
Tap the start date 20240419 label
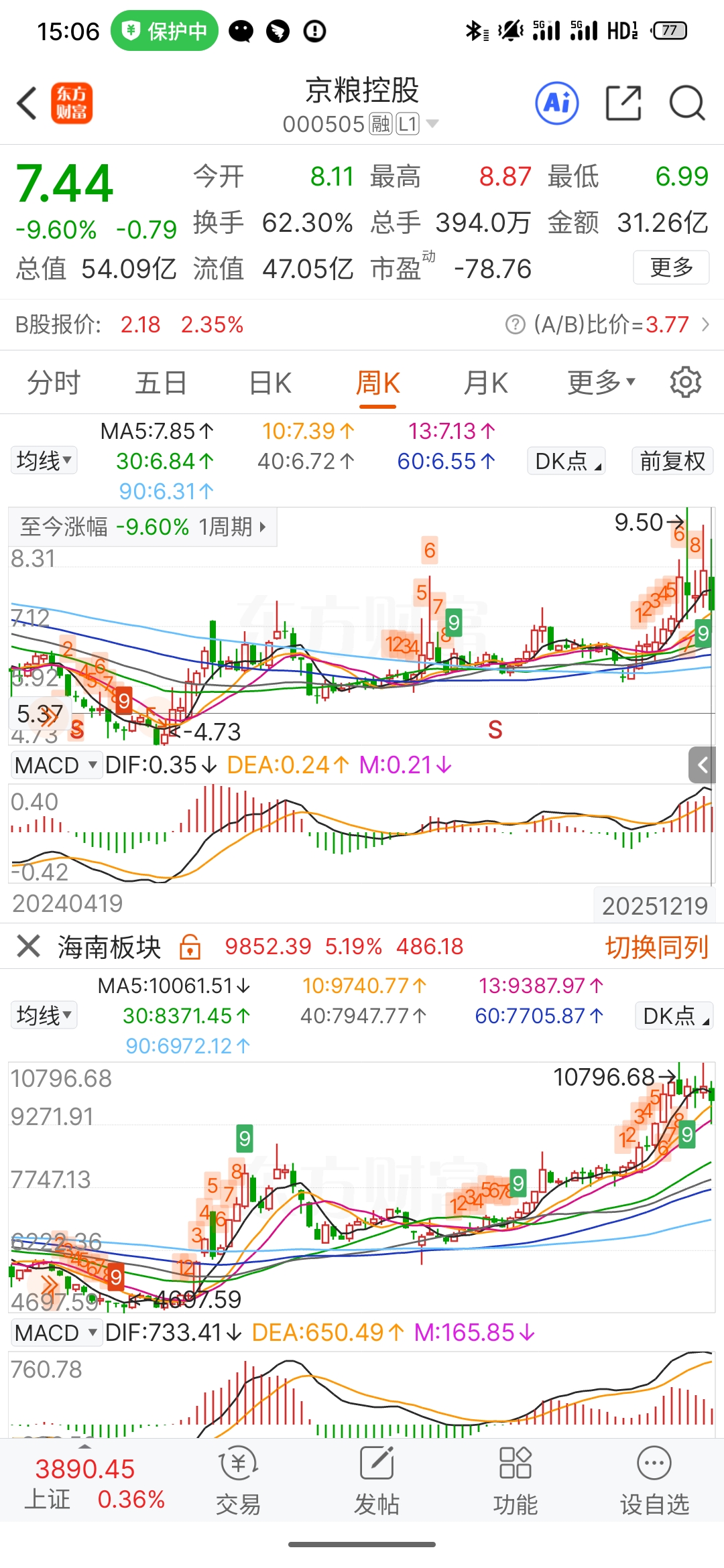pyautogui.click(x=68, y=903)
